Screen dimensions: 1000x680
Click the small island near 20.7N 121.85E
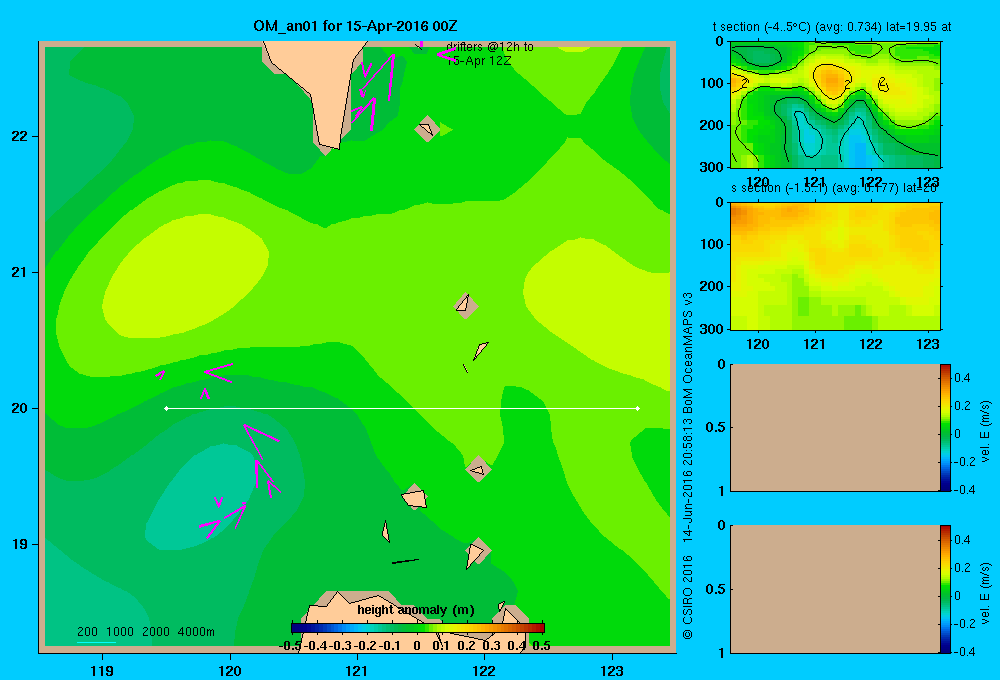(x=466, y=306)
